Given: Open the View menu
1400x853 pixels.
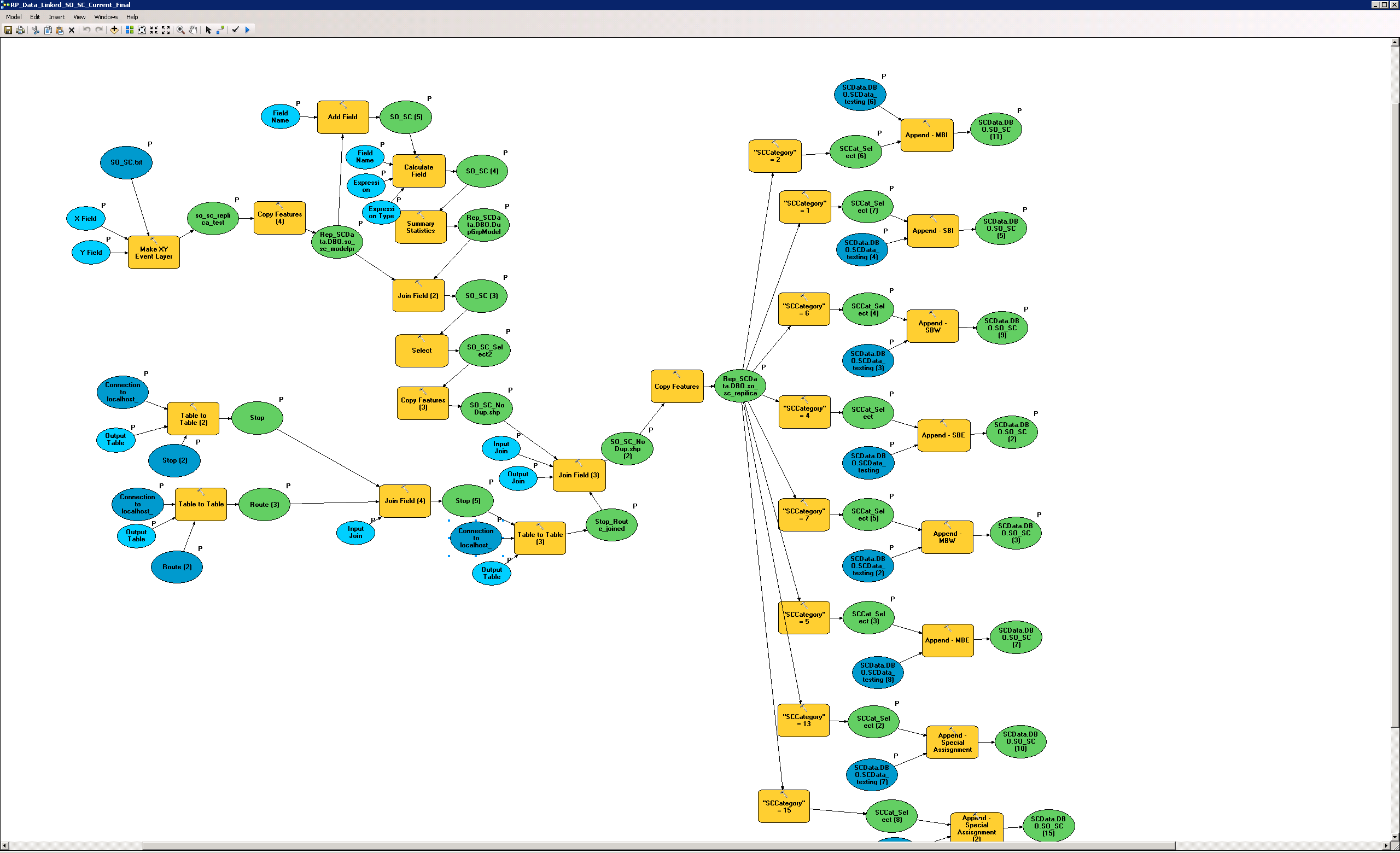Looking at the screenshot, I should [79, 17].
